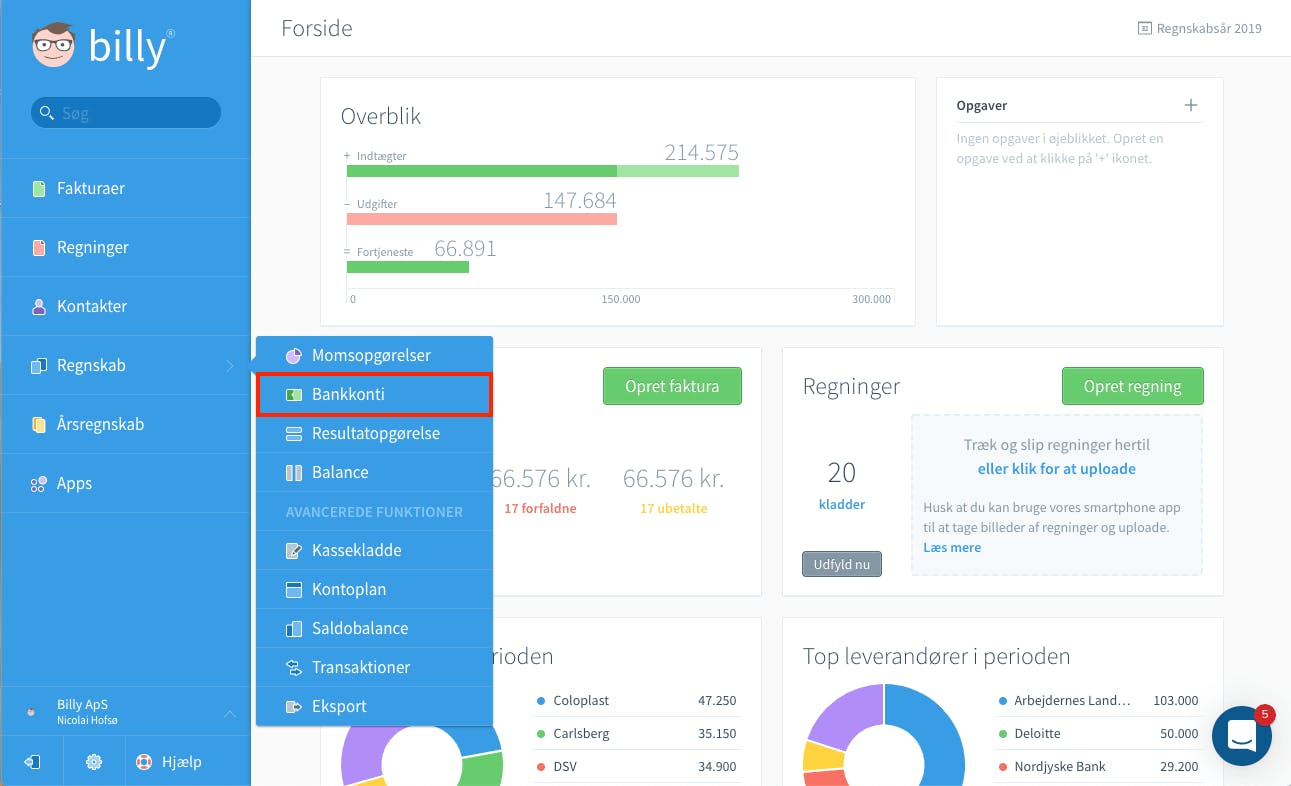This screenshot has width=1291, height=786.
Task: Click the Indtægter green bar
Action: [543, 171]
